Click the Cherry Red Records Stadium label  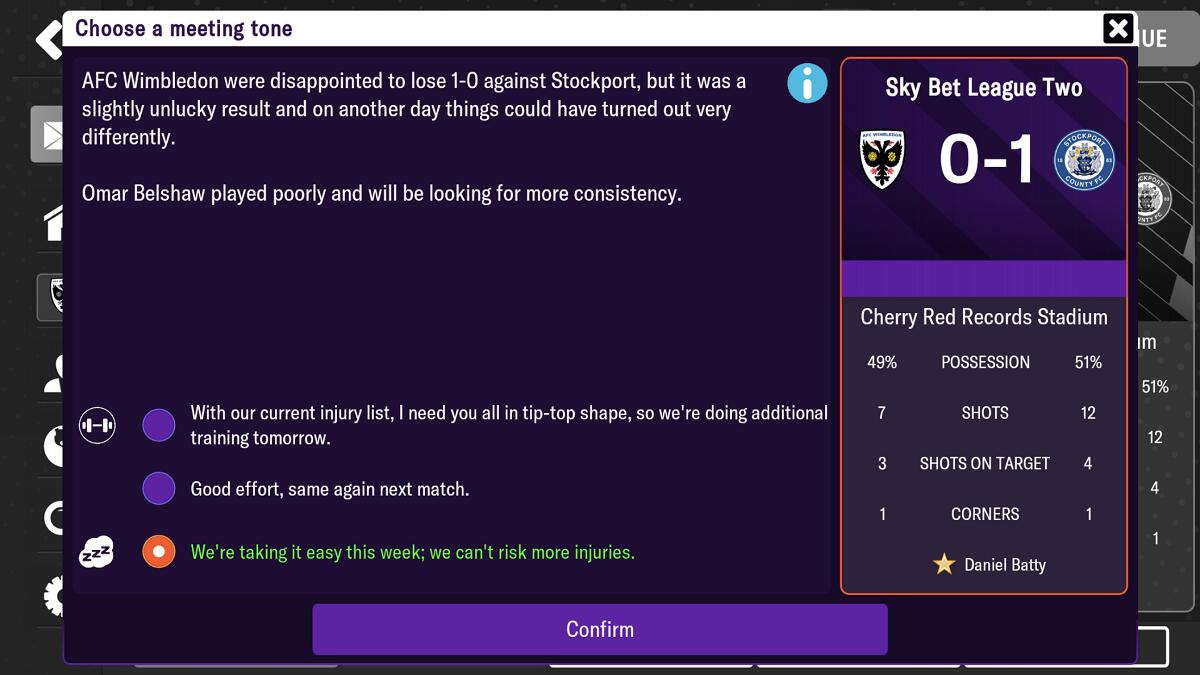click(x=984, y=317)
